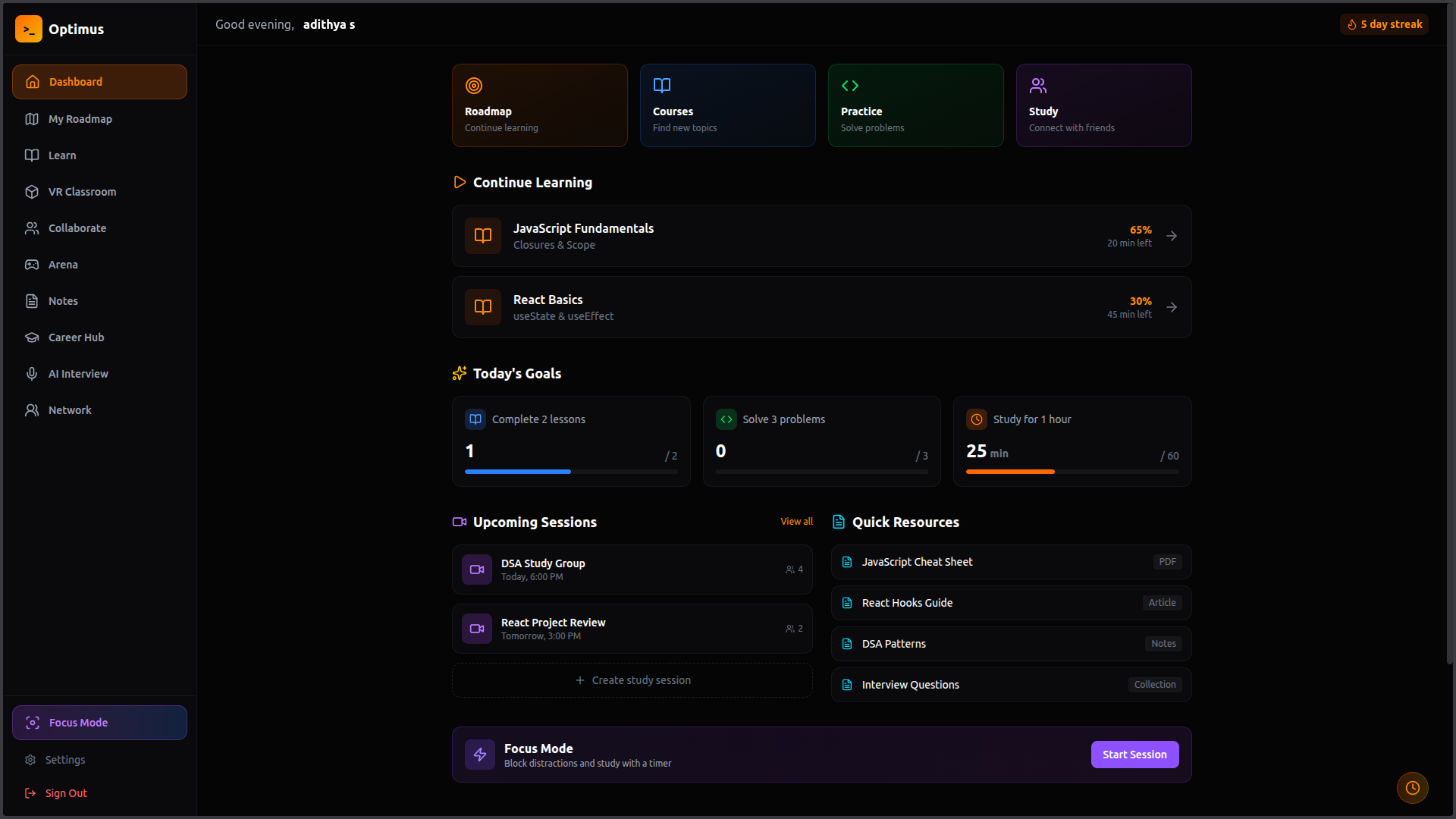Open the My Roadmap menu item

tap(80, 119)
